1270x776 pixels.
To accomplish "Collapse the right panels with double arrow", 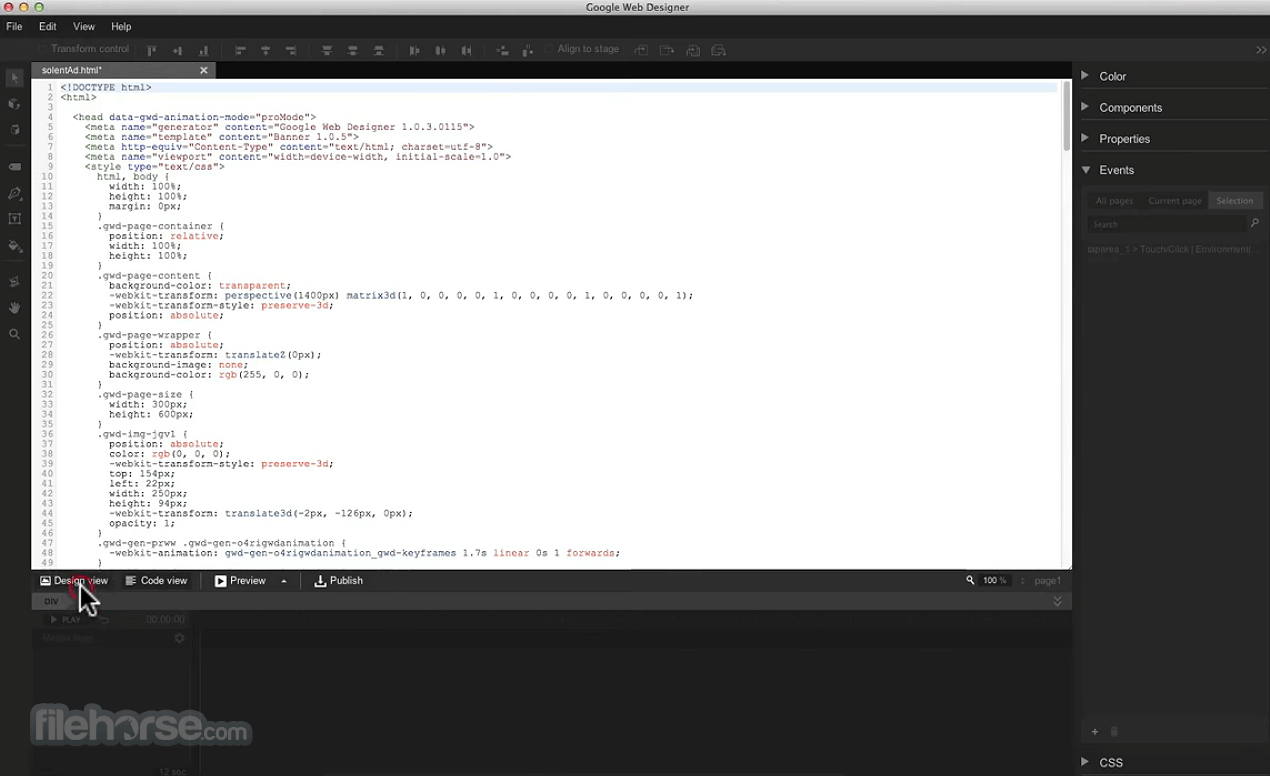I will [x=1261, y=50].
